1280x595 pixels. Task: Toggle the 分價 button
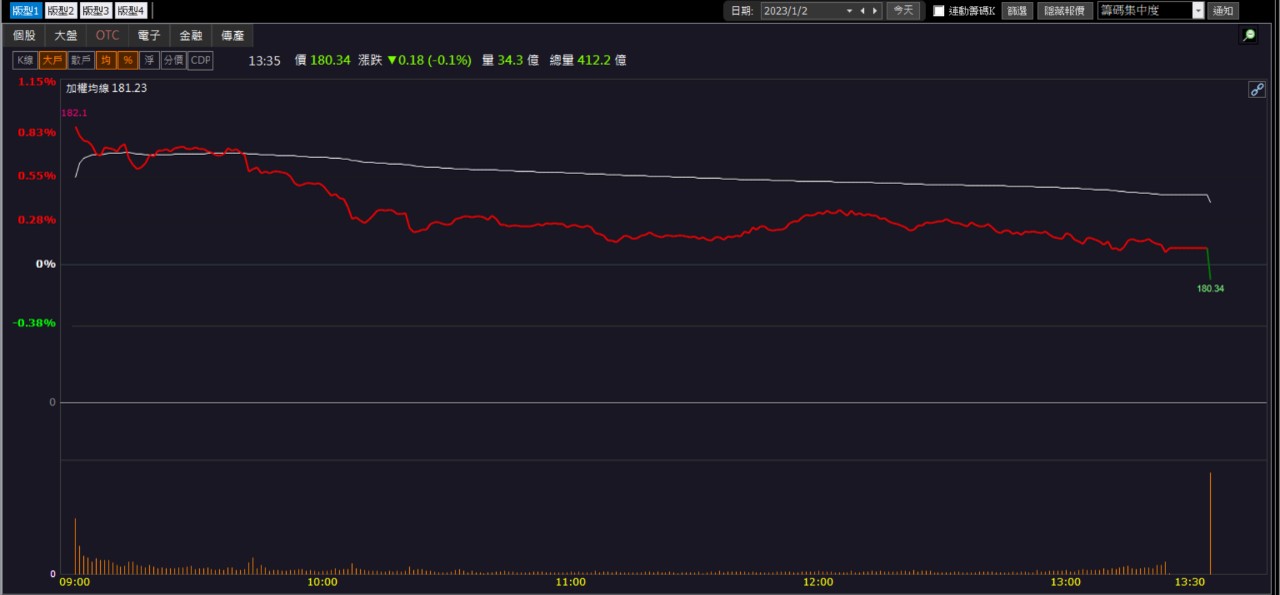(173, 60)
